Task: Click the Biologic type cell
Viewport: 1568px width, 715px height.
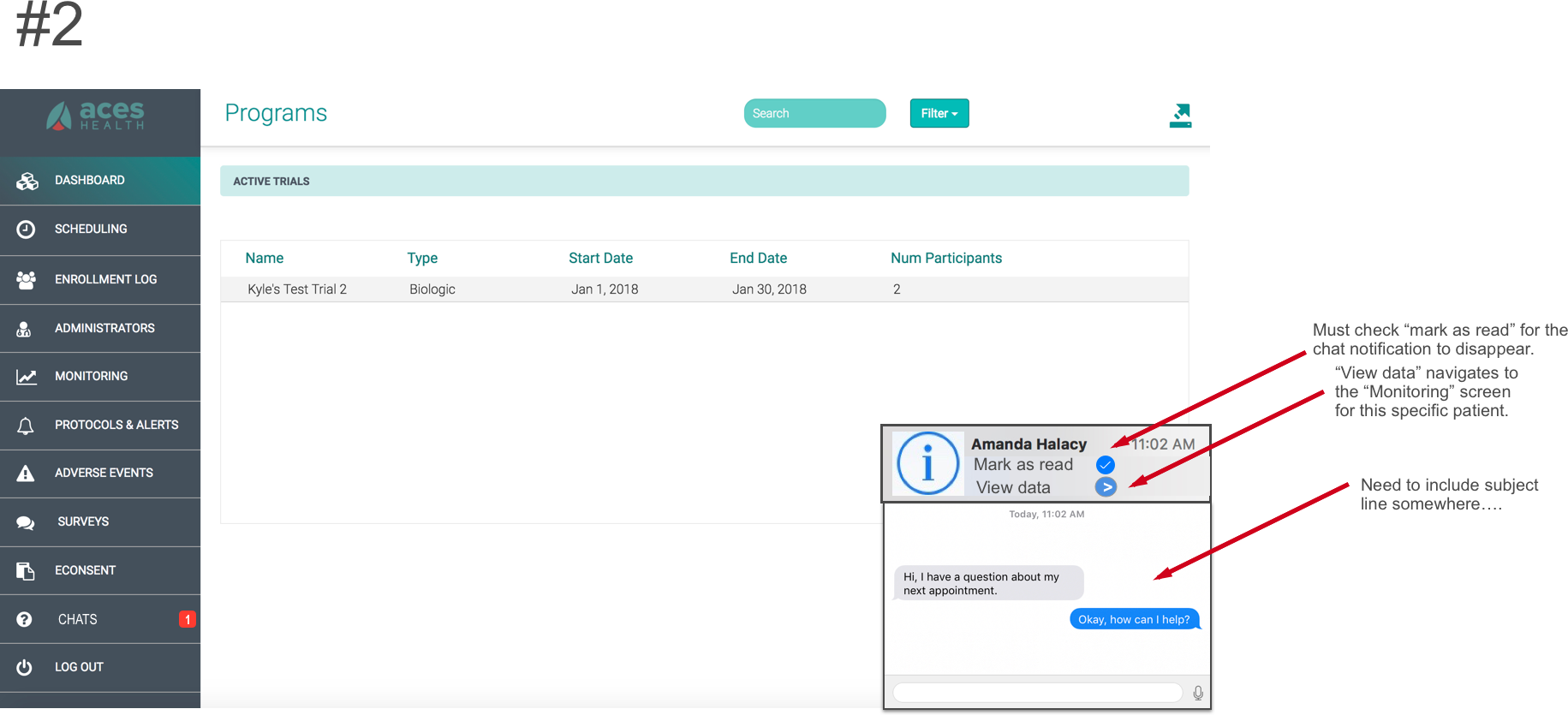Action: pyautogui.click(x=432, y=289)
